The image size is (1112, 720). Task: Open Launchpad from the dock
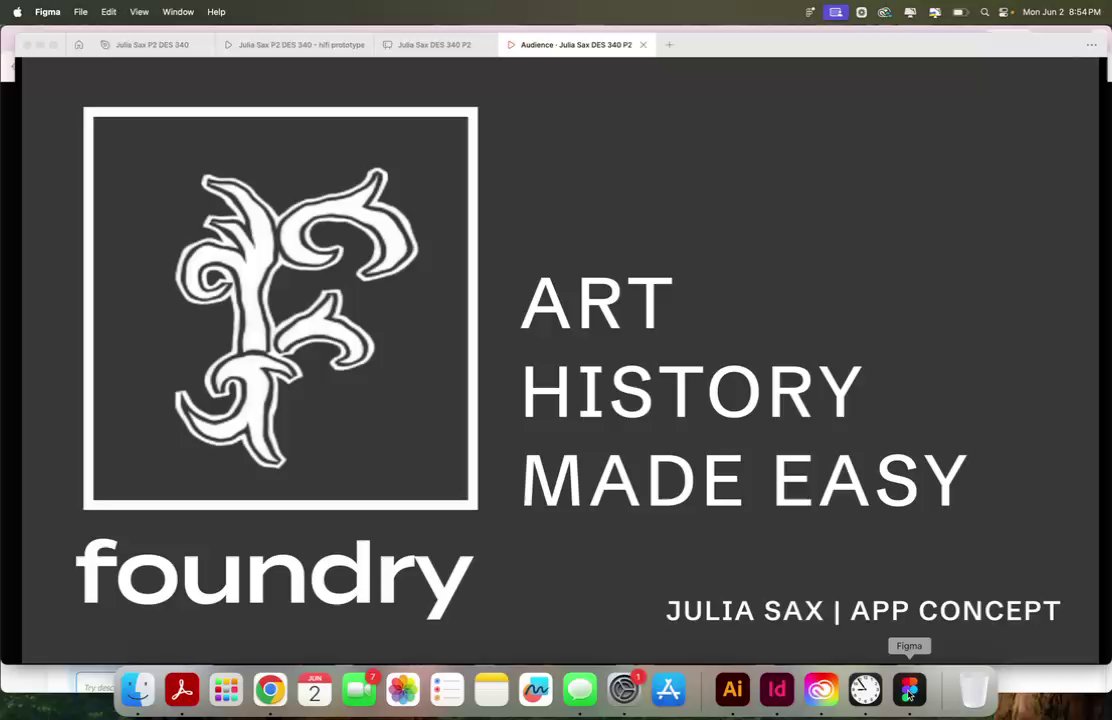pyautogui.click(x=226, y=689)
